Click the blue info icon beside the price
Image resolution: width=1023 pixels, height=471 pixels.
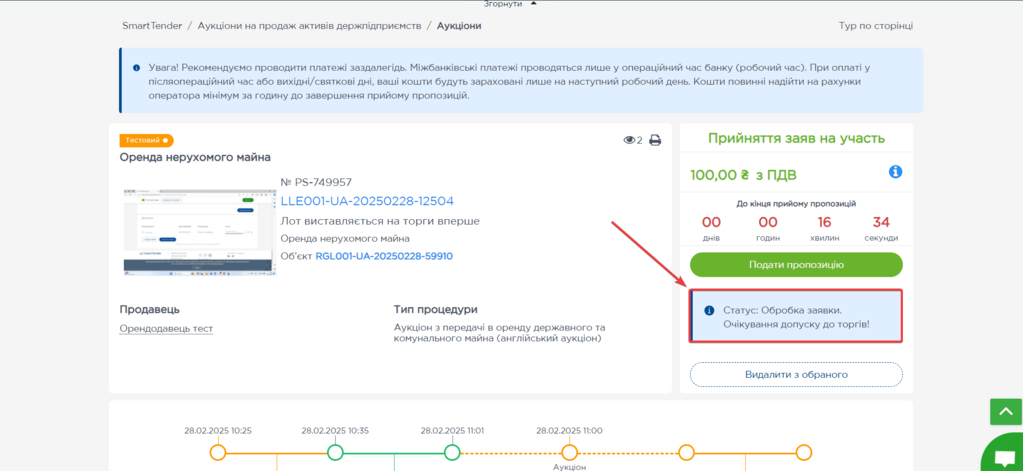coord(895,172)
